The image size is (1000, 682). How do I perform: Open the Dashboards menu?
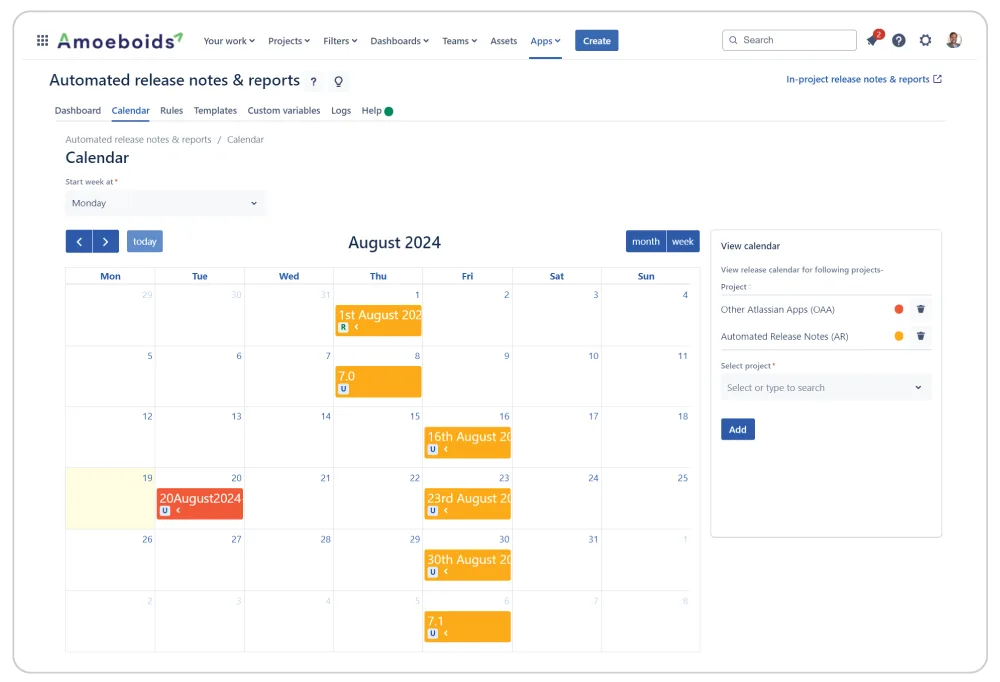point(399,41)
